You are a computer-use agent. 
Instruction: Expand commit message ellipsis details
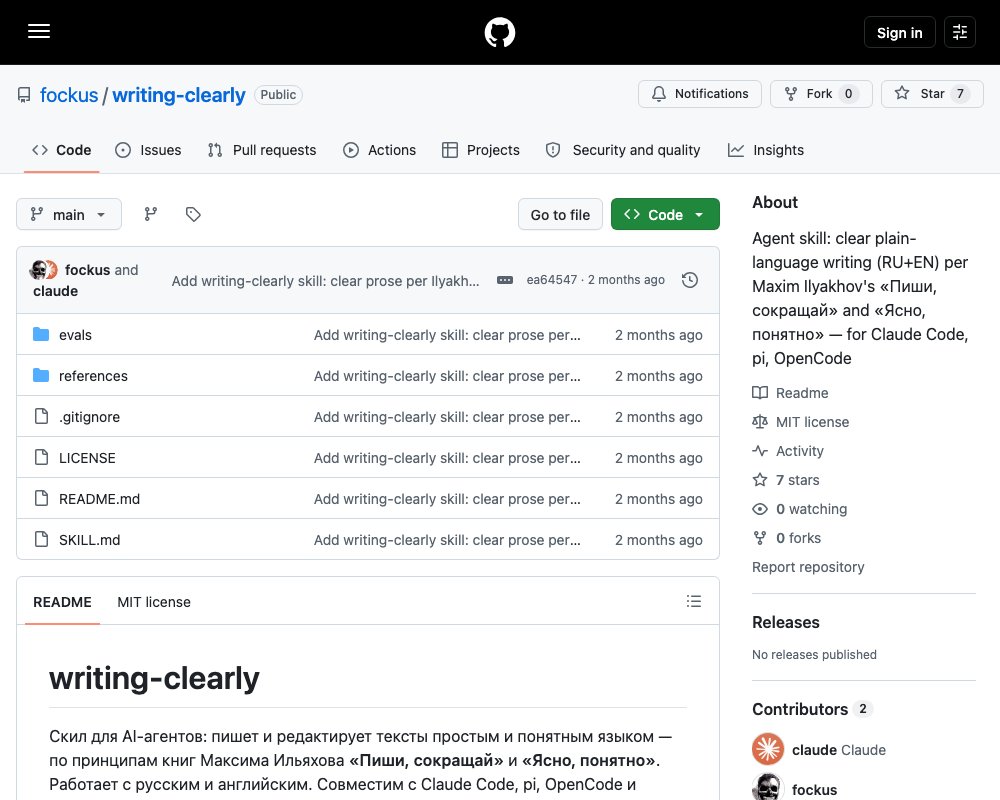504,280
